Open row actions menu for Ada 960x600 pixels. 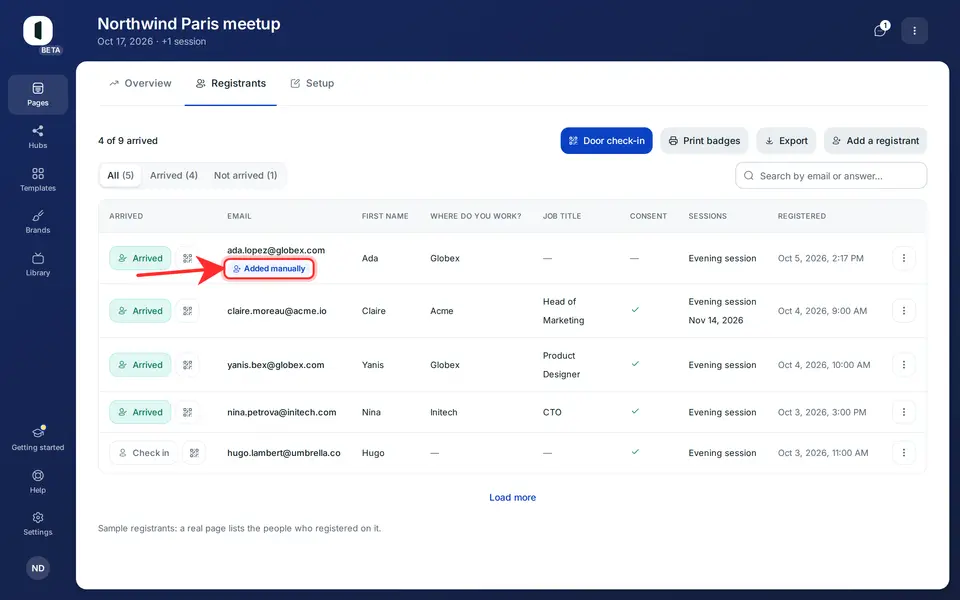click(x=904, y=258)
